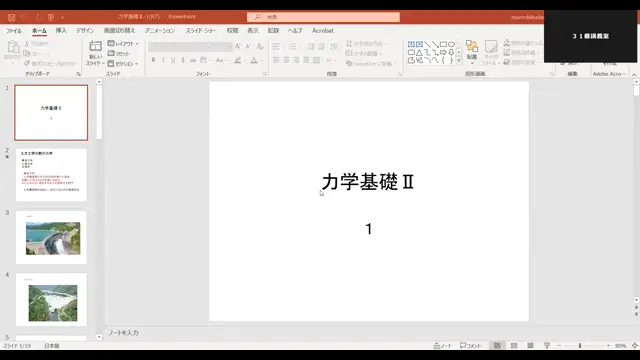The image size is (640, 360).
Task: Select slide 3 dam photo thumbnail
Action: (51, 238)
